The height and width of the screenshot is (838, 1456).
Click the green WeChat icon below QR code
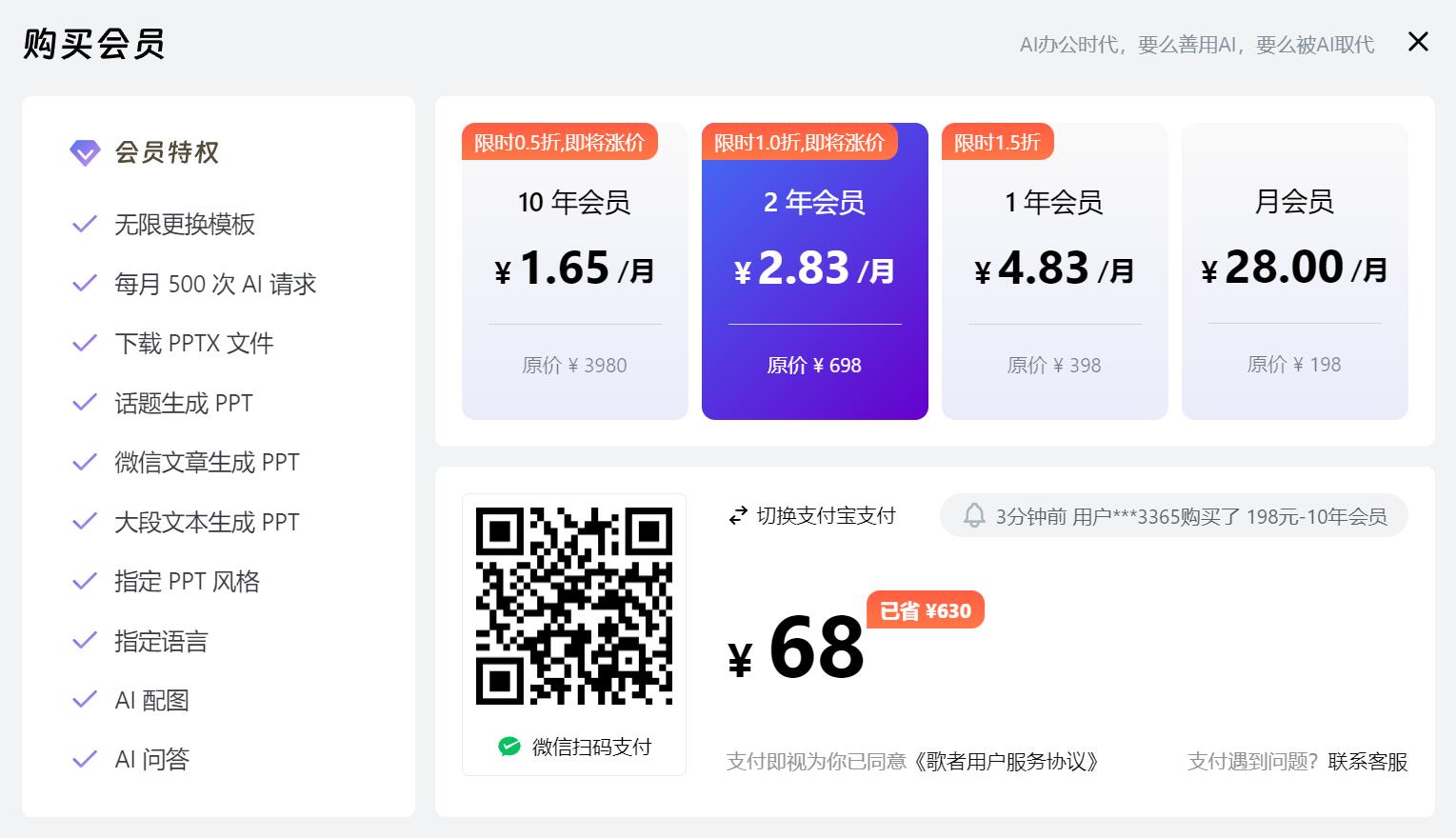(x=509, y=748)
